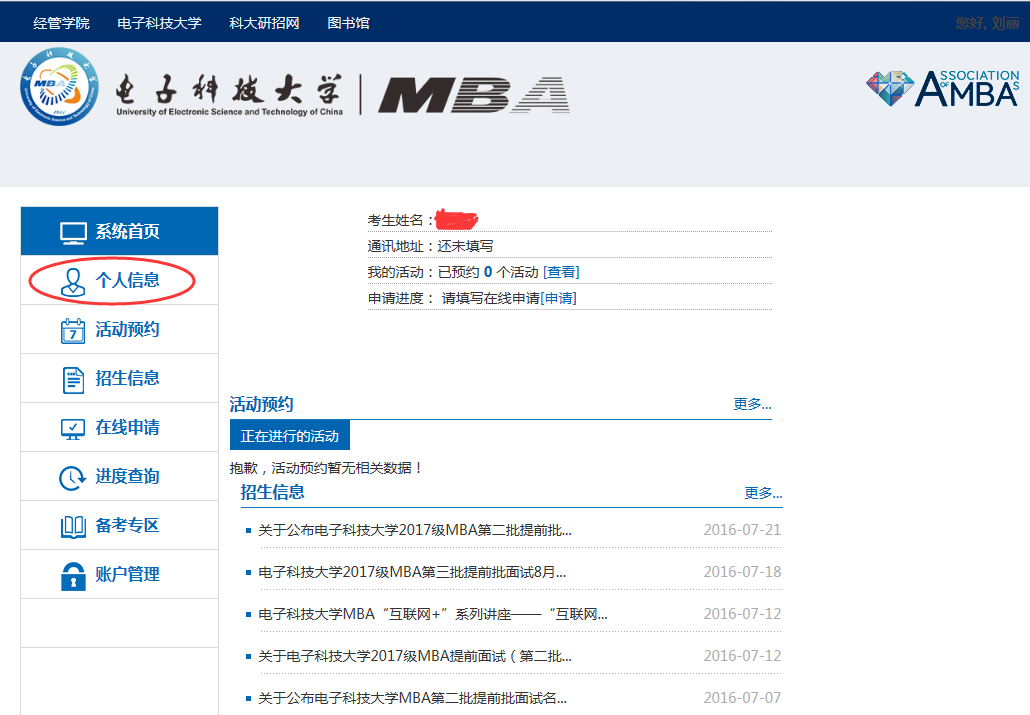
Task: Click the person icon beside 个人信息
Action: (73, 282)
